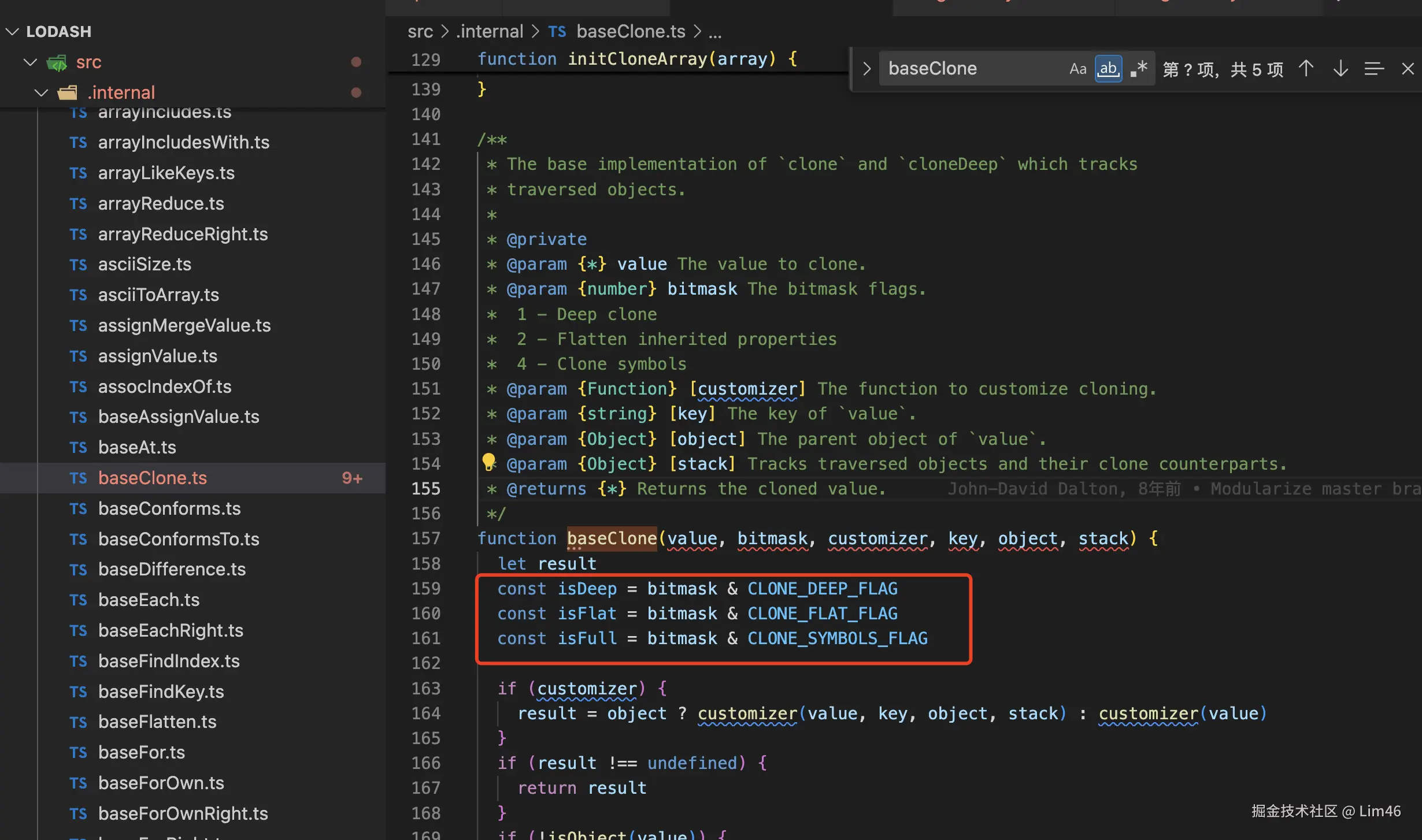Collapse the src folder chevron
This screenshot has width=1422, height=840.
30,62
